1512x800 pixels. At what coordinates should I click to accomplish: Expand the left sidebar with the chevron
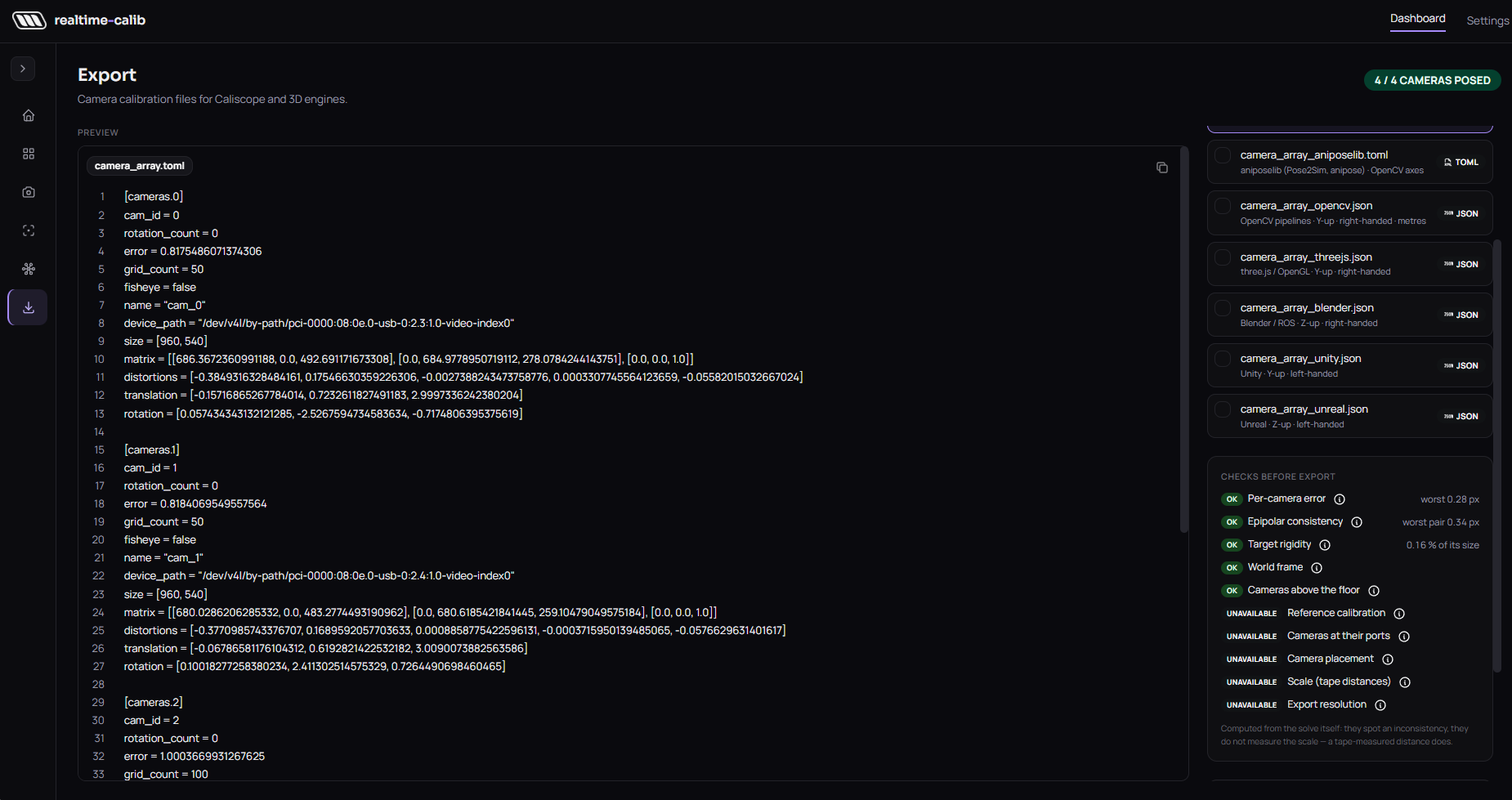click(23, 69)
